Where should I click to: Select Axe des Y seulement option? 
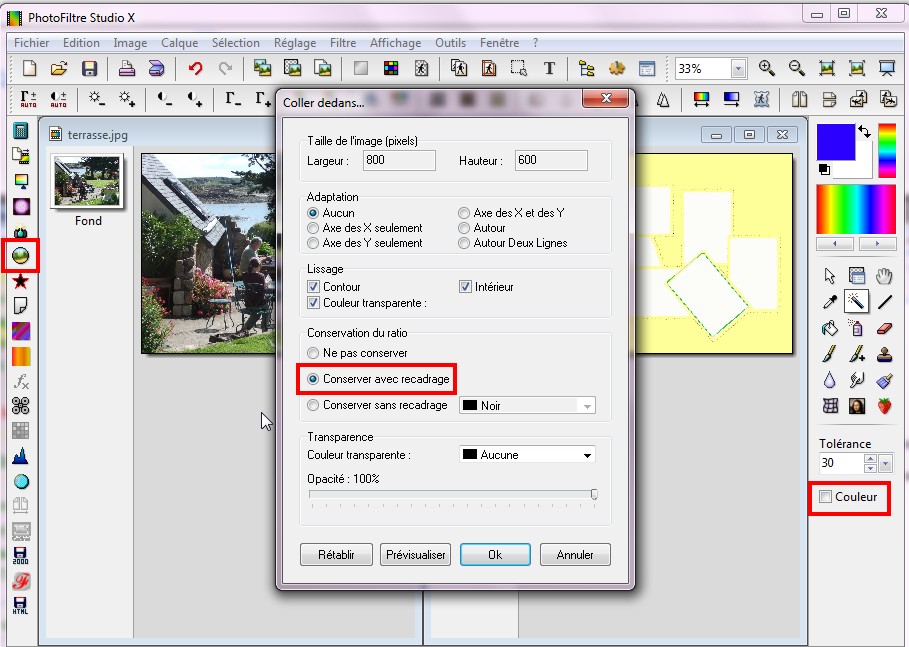pos(313,243)
